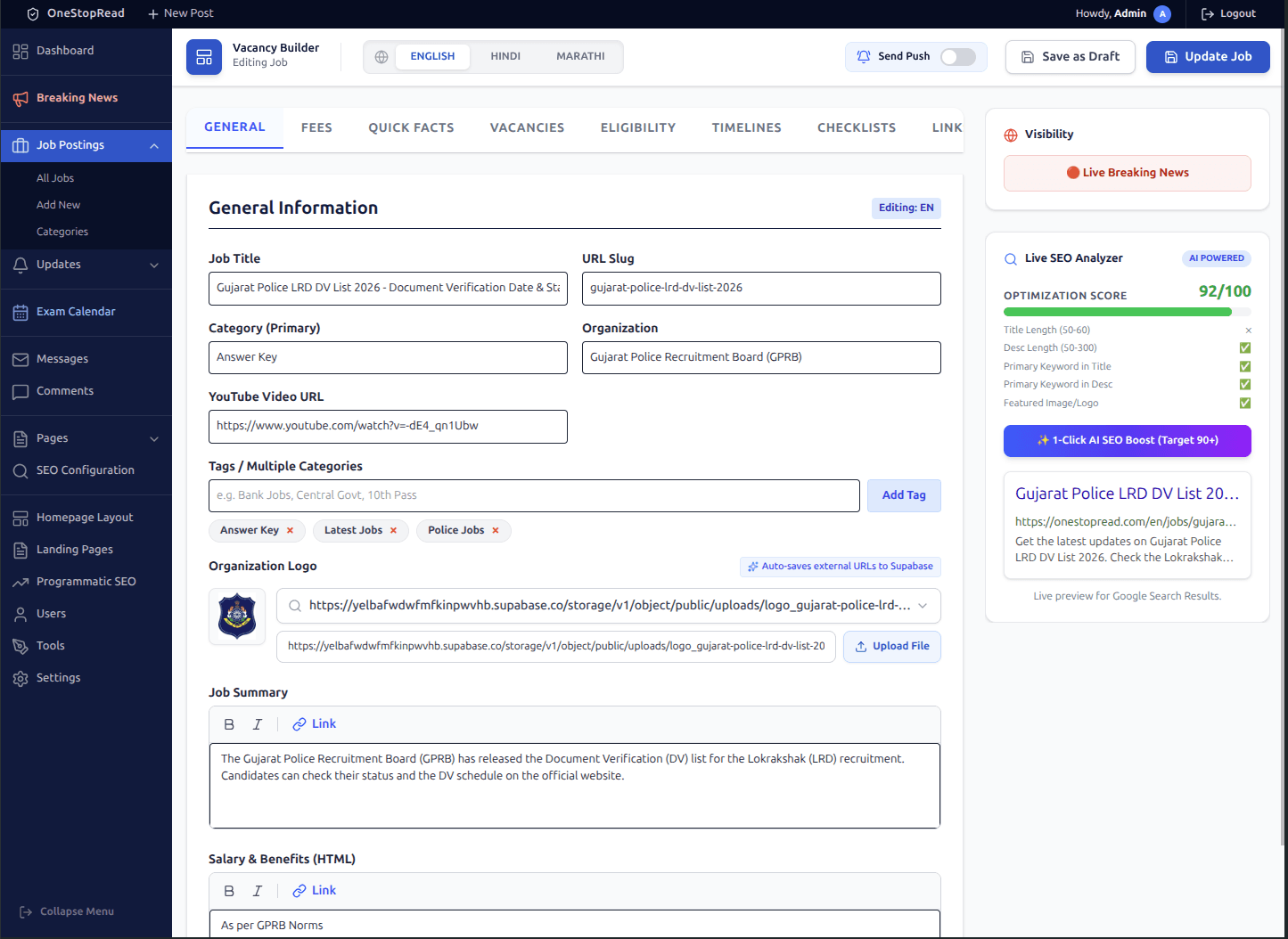Switch to the Vacancies tab
This screenshot has height=939, width=1288.
pyautogui.click(x=527, y=128)
